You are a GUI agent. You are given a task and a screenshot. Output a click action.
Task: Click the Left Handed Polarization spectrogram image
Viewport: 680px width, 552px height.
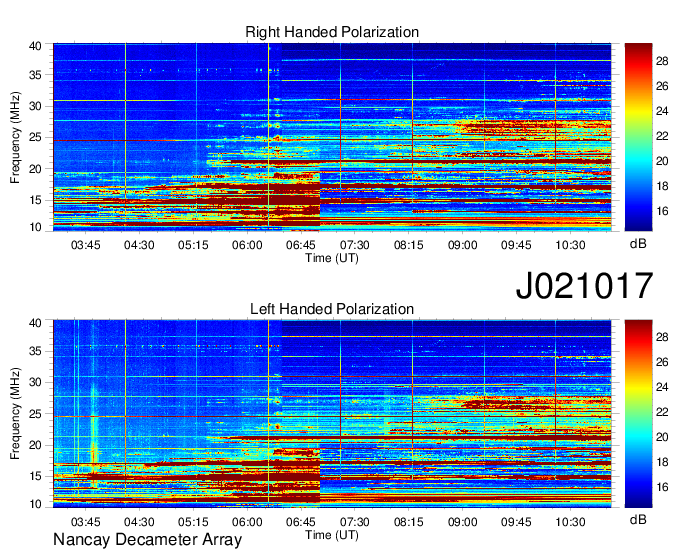[x=332, y=414]
